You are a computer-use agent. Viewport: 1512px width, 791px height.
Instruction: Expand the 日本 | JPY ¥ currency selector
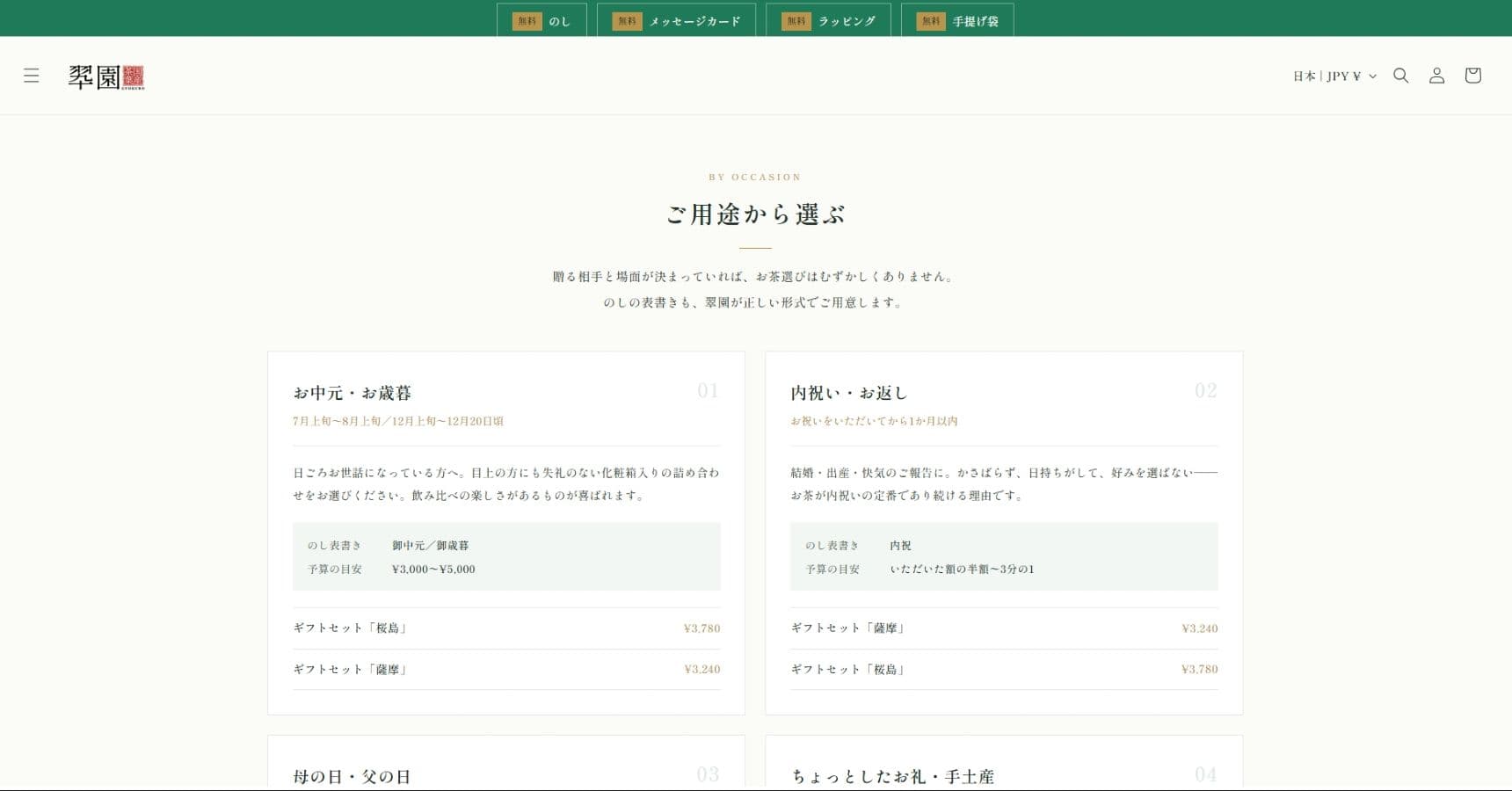1334,76
